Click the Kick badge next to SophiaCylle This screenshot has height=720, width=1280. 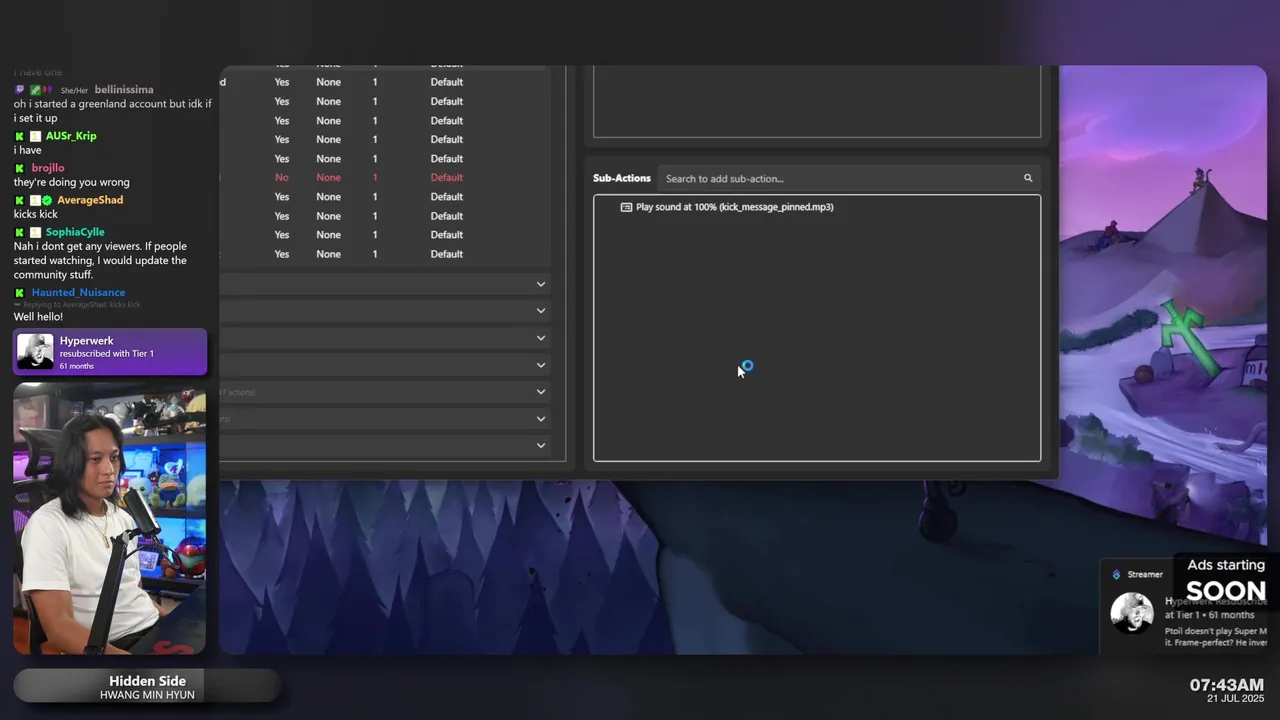pyautogui.click(x=19, y=232)
